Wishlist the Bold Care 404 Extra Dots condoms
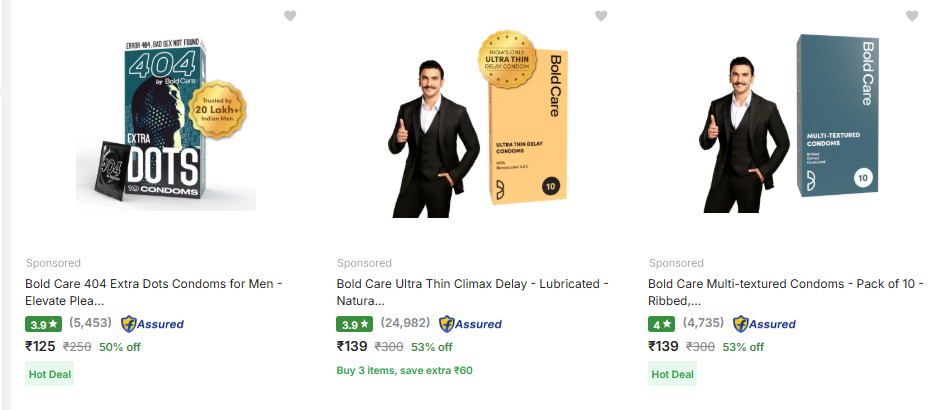The height and width of the screenshot is (410, 933). pyautogui.click(x=290, y=16)
